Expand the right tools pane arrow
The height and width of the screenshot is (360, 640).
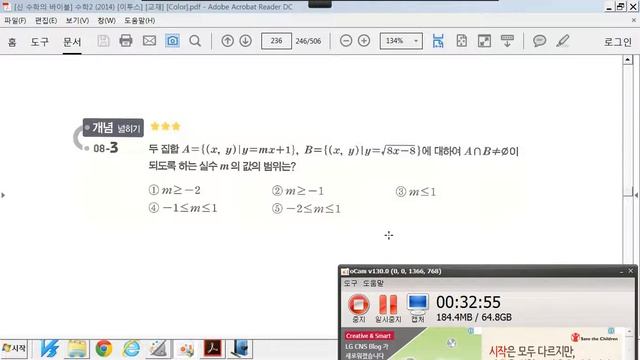pos(636,195)
